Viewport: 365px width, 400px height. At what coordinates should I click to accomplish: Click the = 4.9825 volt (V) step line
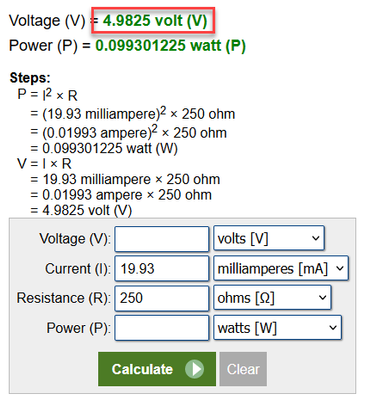coord(81,210)
